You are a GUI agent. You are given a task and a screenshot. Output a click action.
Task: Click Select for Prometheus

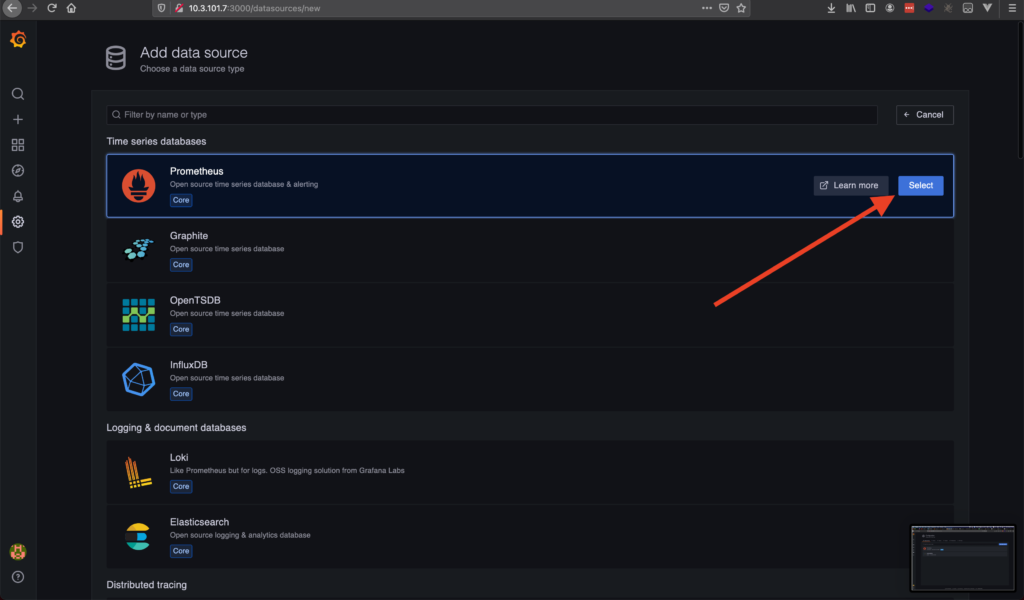click(920, 185)
